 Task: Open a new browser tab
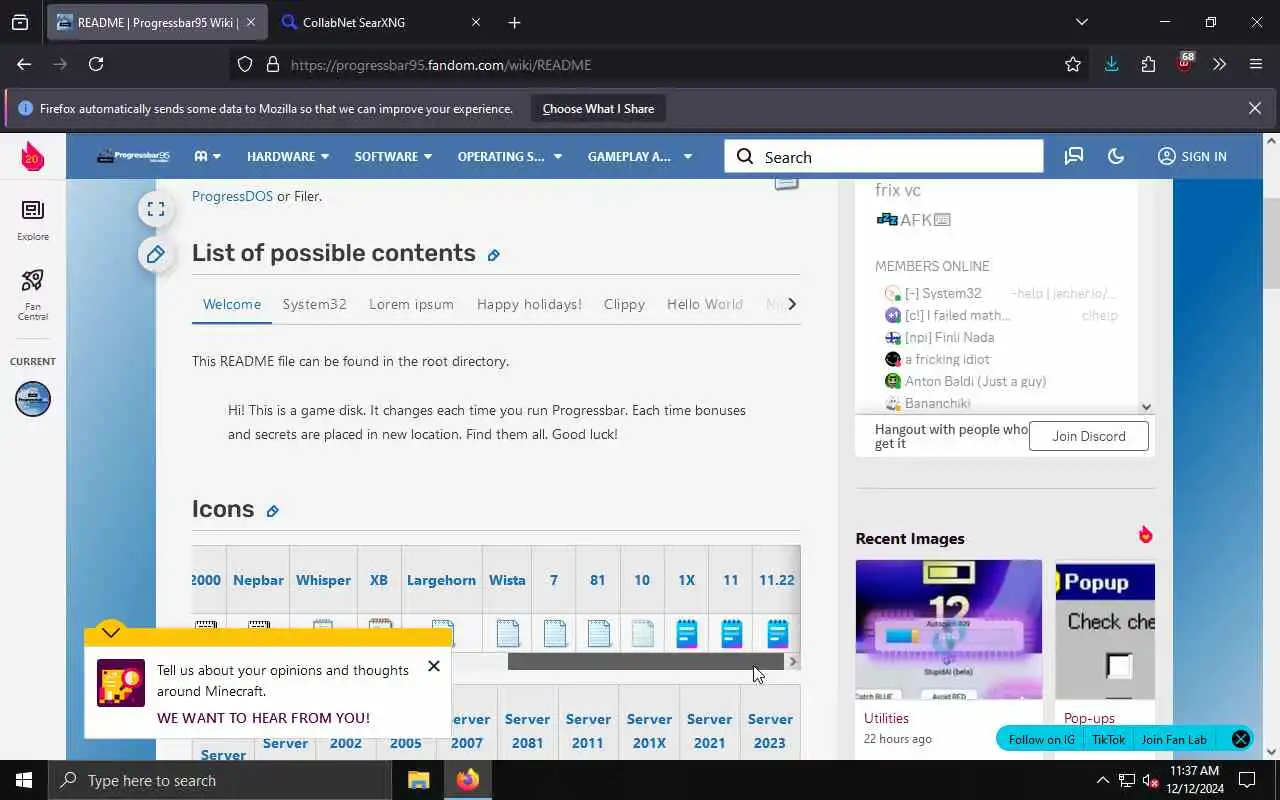(514, 22)
